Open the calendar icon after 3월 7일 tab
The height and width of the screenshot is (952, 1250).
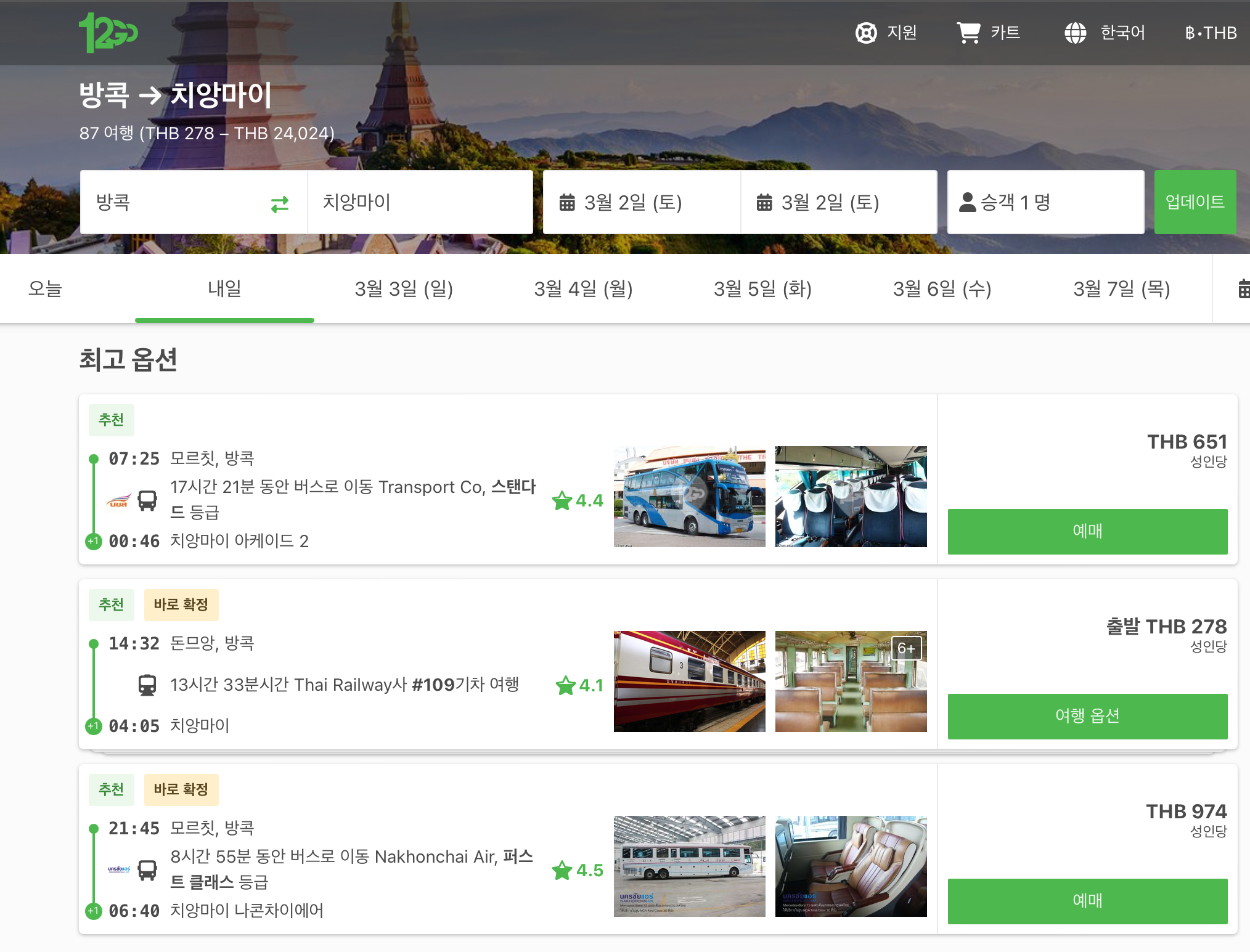[x=1244, y=288]
